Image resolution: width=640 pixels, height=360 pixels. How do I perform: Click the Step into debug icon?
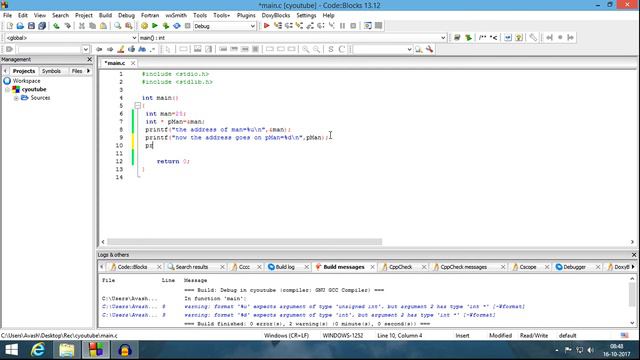[299, 26]
